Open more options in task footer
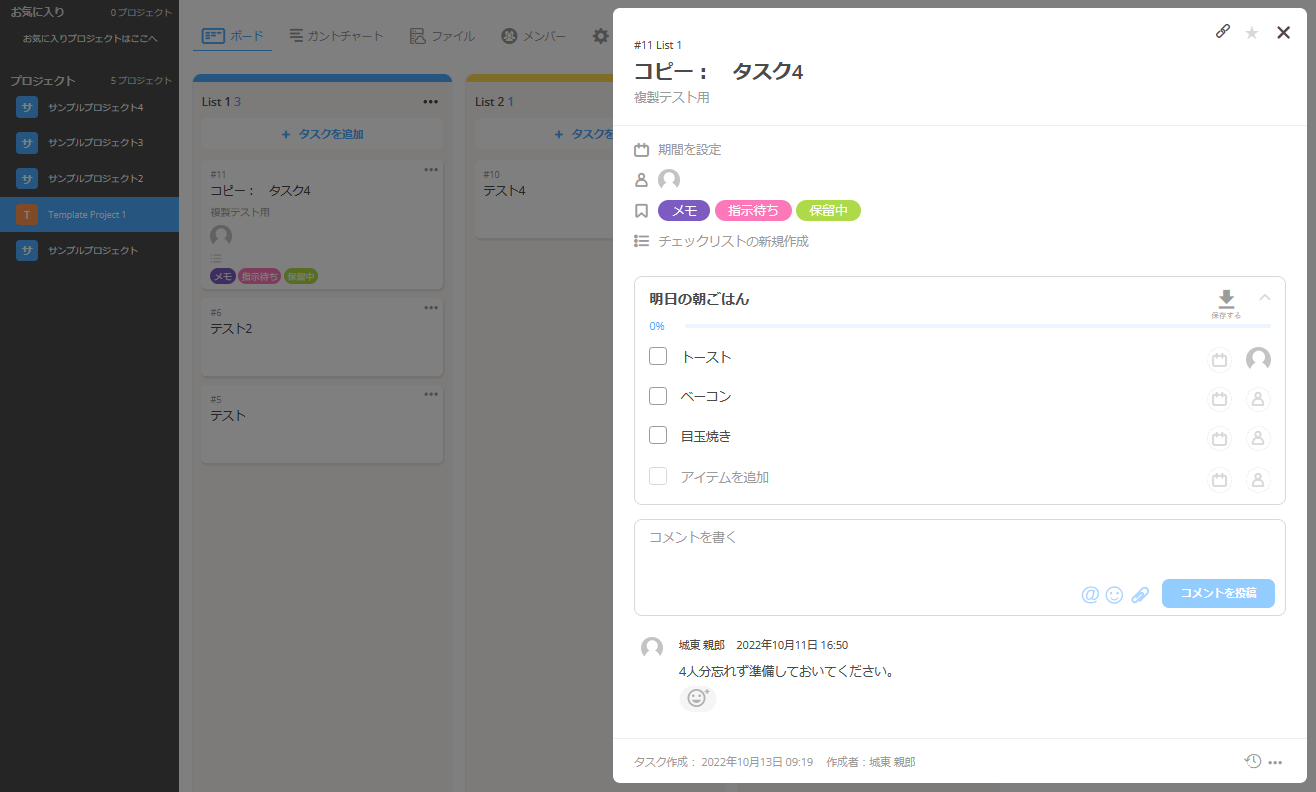The height and width of the screenshot is (792, 1316). point(1275,762)
